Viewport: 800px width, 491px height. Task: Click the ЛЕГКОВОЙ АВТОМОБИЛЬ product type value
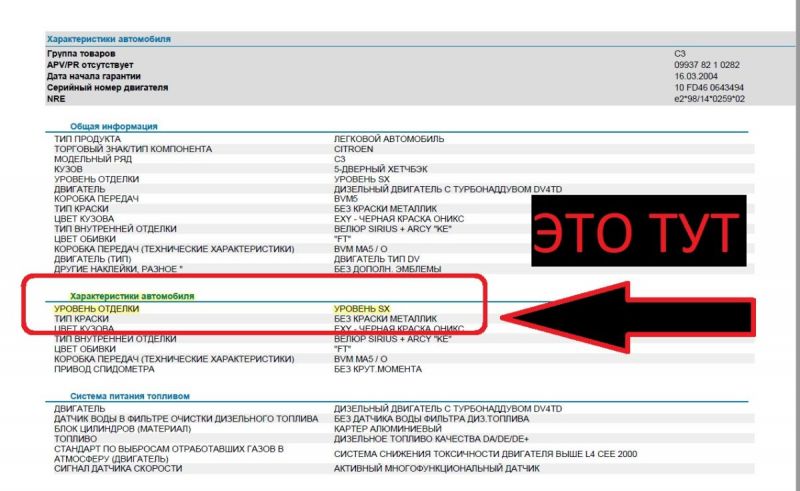(389, 138)
